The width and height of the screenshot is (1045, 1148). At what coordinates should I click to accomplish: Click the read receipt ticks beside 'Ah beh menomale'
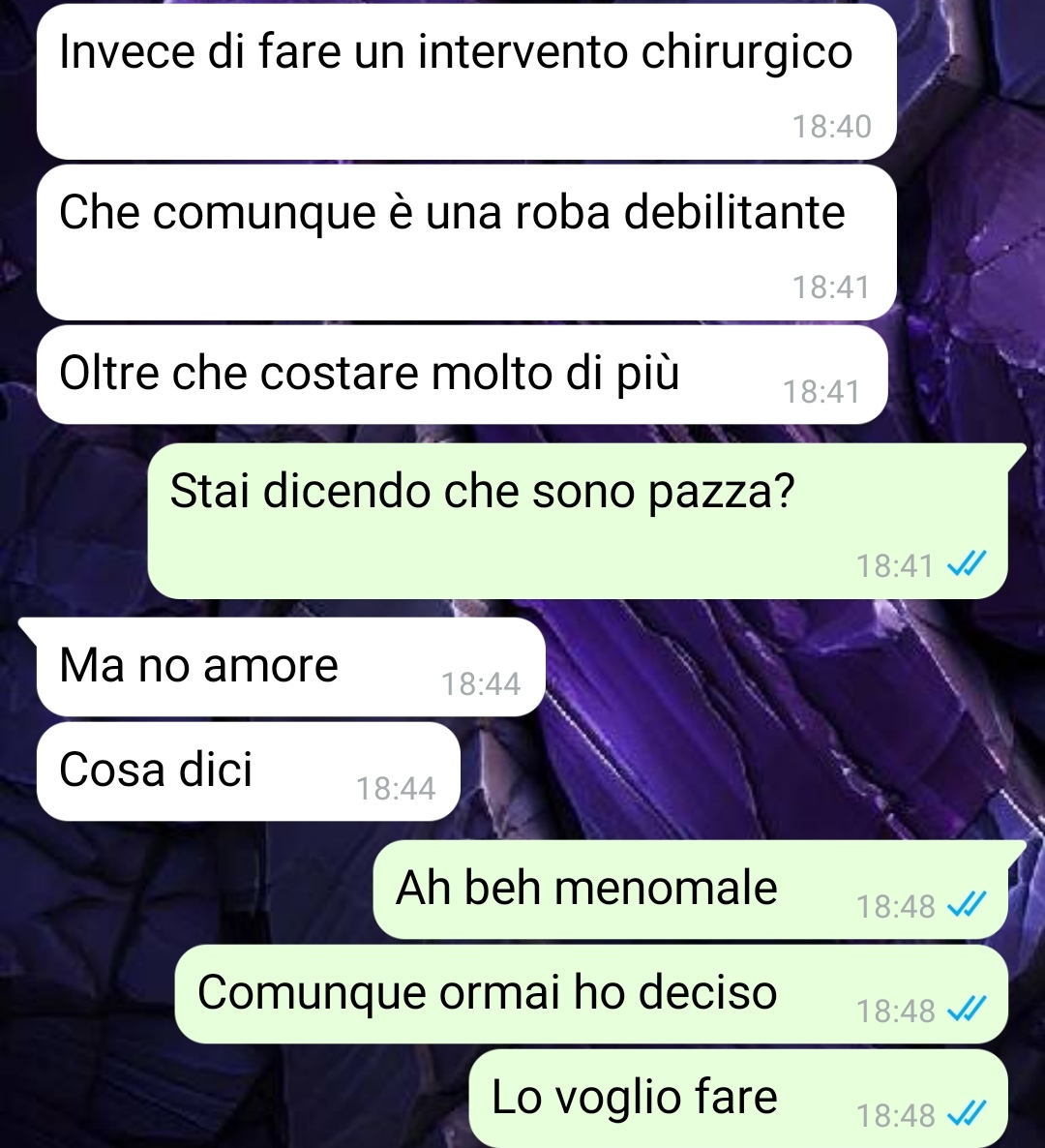pos(967,905)
